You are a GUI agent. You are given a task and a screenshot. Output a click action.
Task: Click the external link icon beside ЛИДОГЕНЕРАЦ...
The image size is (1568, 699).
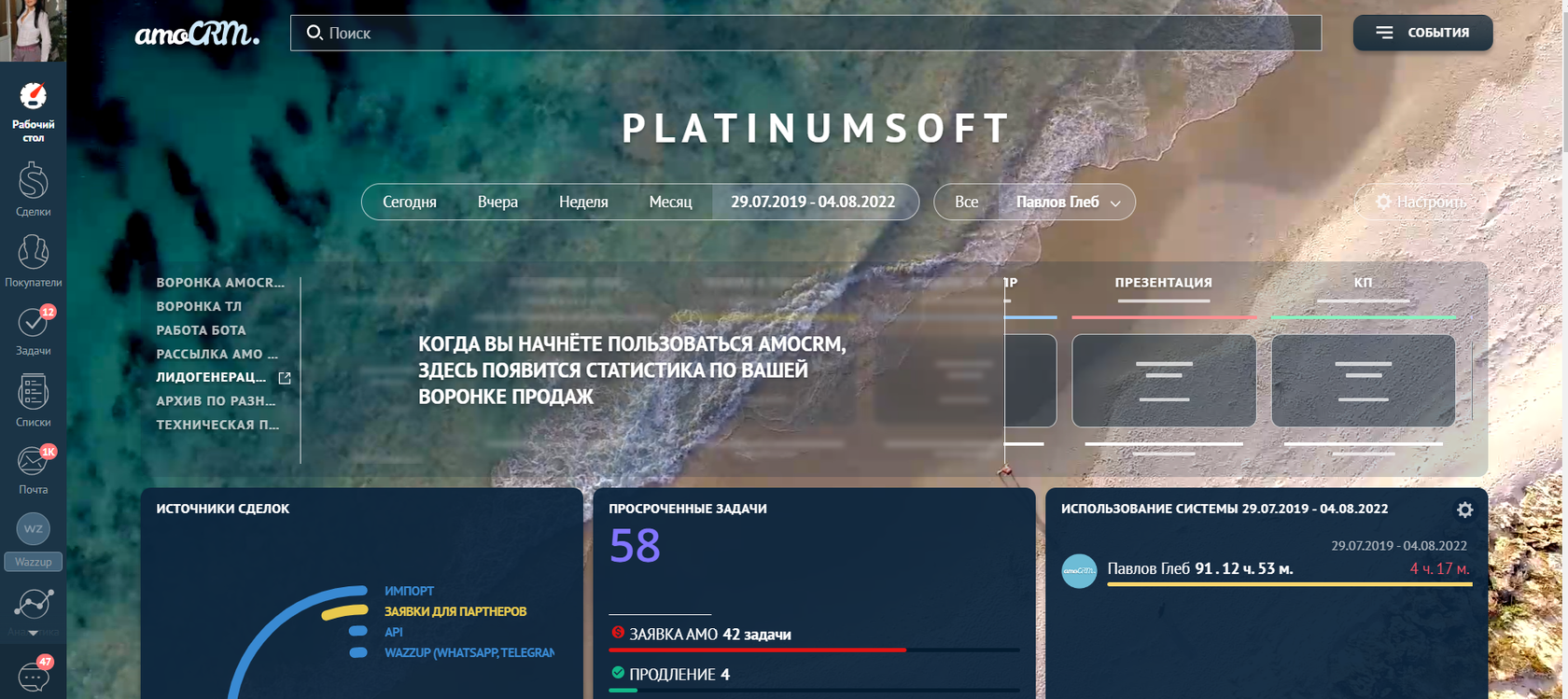coord(285,378)
